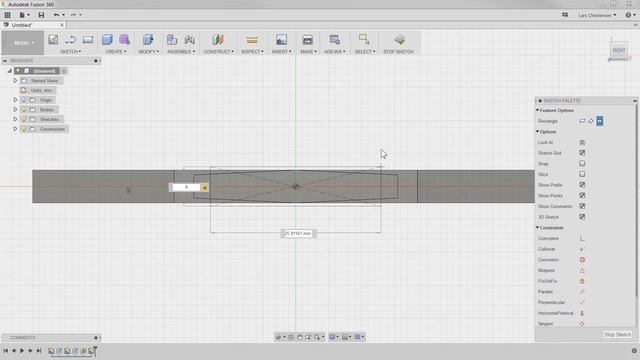Select the New Component assemble icon

(172, 40)
